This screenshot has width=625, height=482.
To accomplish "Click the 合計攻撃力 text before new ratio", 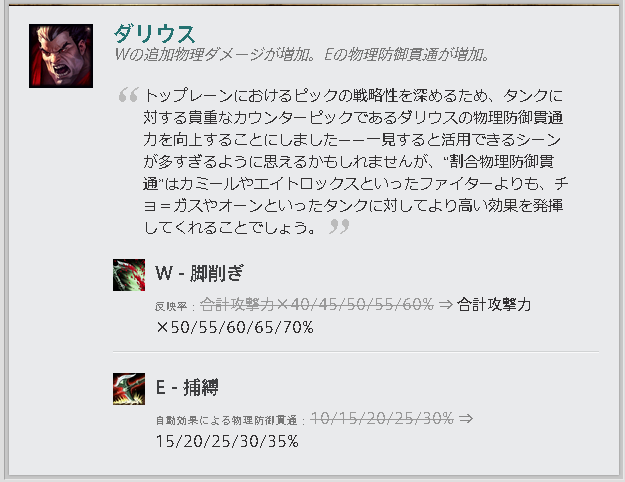I will 494,305.
